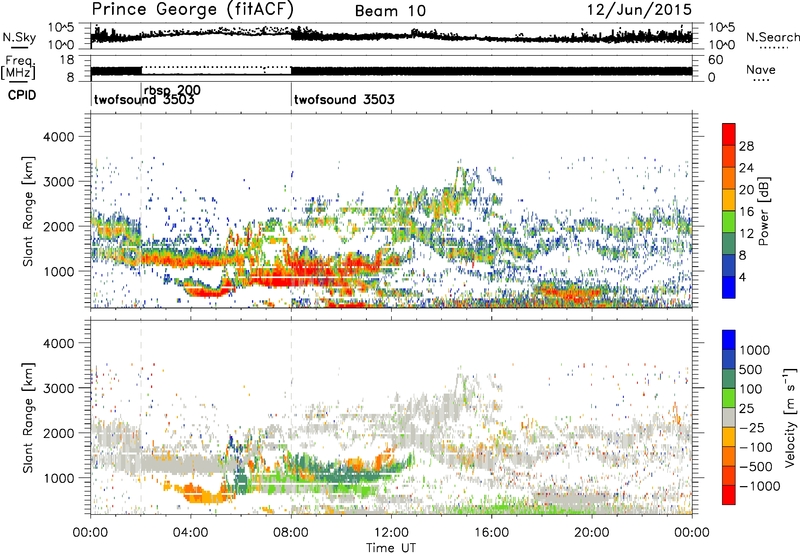Click the '1000' tick on the velocity panel axis
This screenshot has width=800, height=554.
click(58, 478)
